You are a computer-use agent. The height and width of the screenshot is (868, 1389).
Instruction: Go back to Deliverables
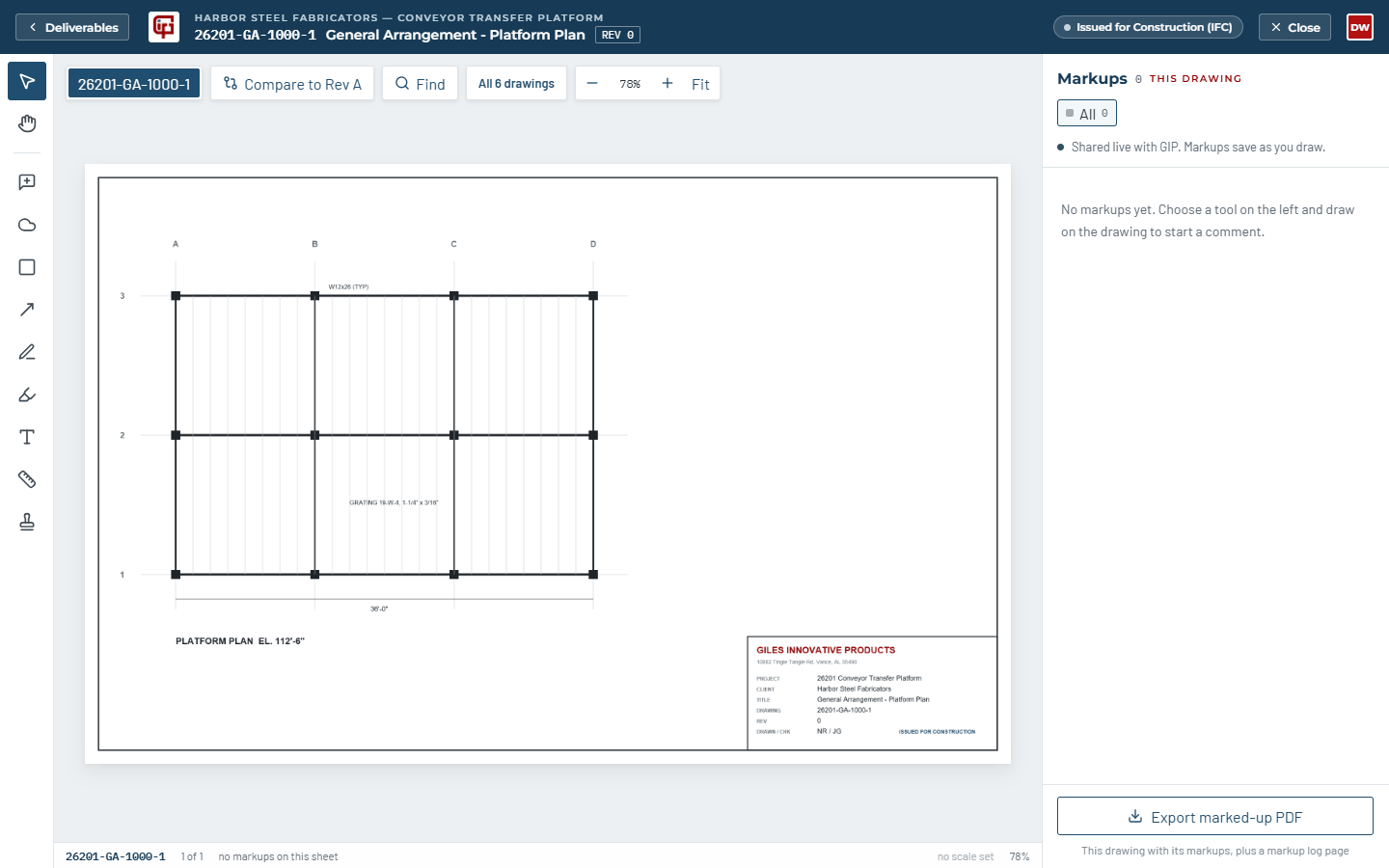pos(72,27)
